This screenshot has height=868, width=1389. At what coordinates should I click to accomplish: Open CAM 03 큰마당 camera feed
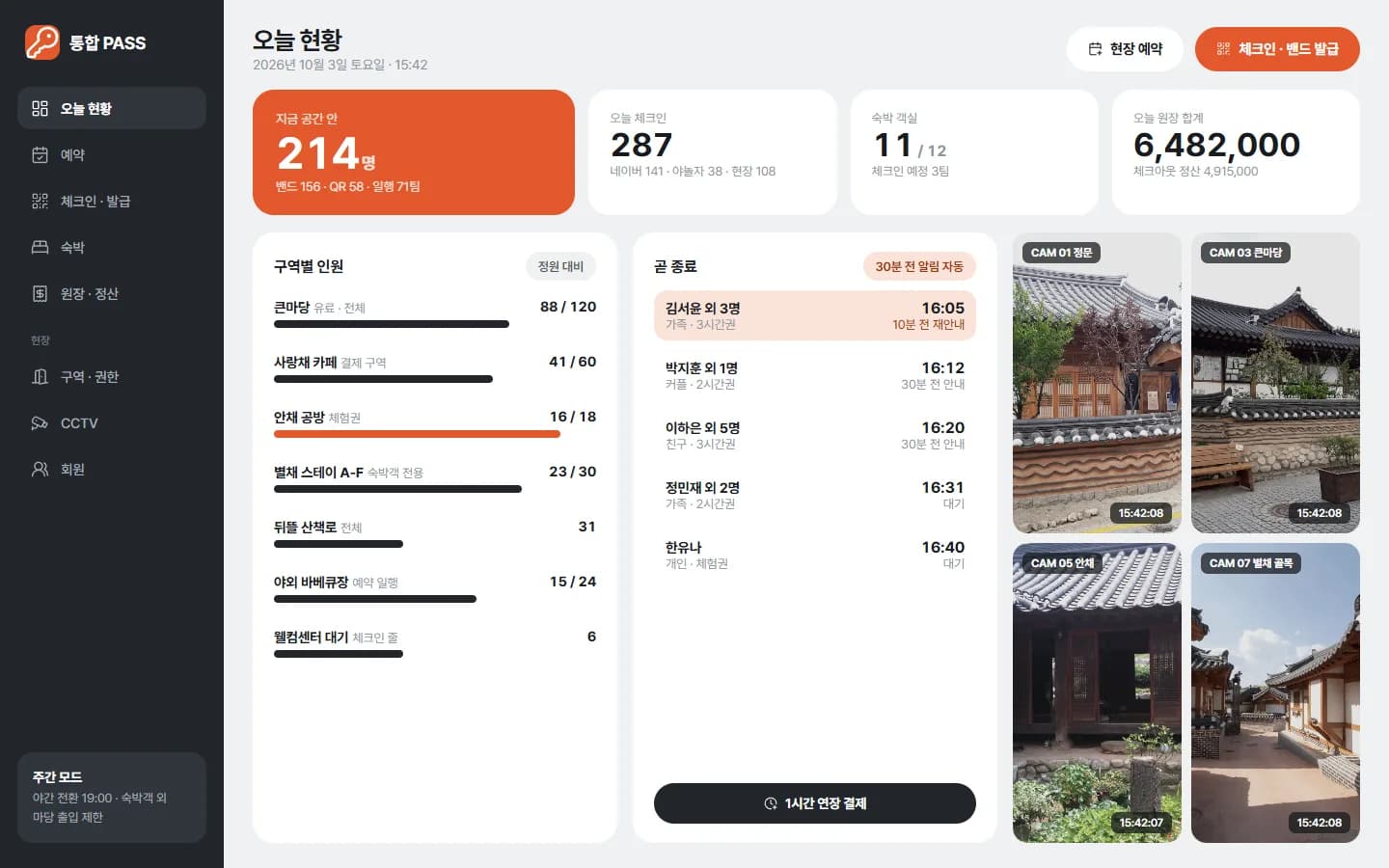[1275, 383]
